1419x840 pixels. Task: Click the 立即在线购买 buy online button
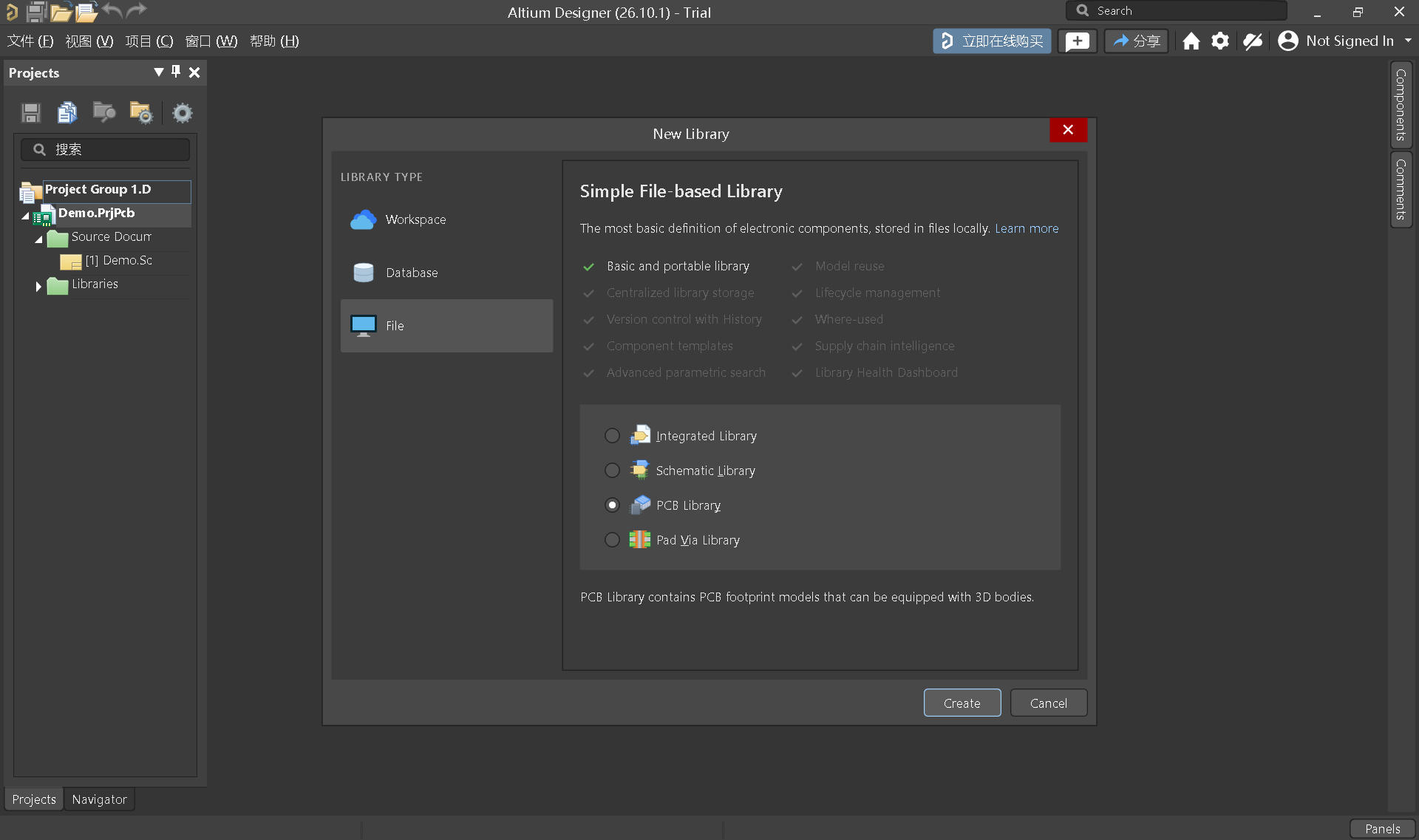pyautogui.click(x=992, y=41)
